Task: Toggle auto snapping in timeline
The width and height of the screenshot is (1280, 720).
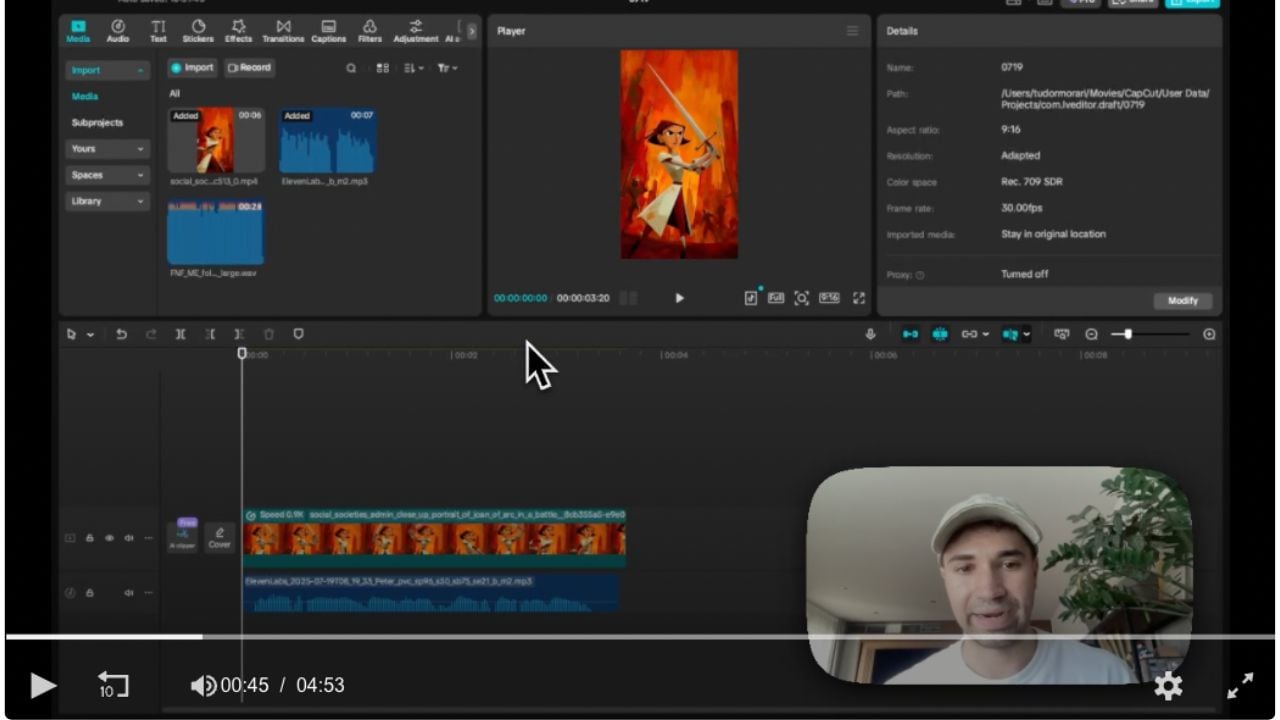Action: 940,334
